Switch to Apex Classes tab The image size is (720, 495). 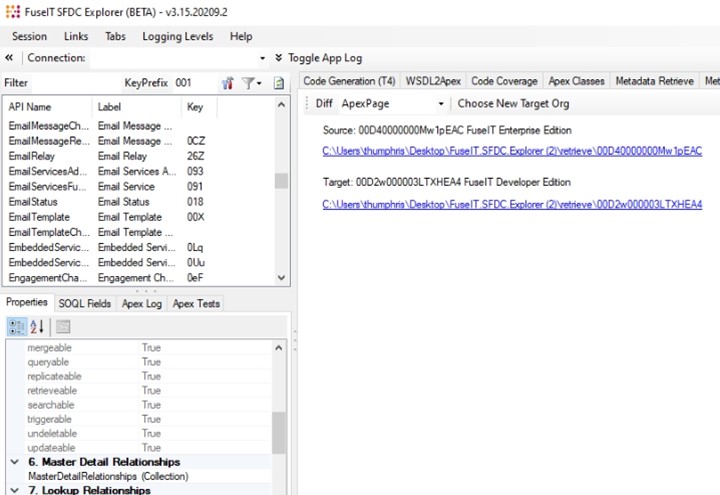(x=576, y=81)
